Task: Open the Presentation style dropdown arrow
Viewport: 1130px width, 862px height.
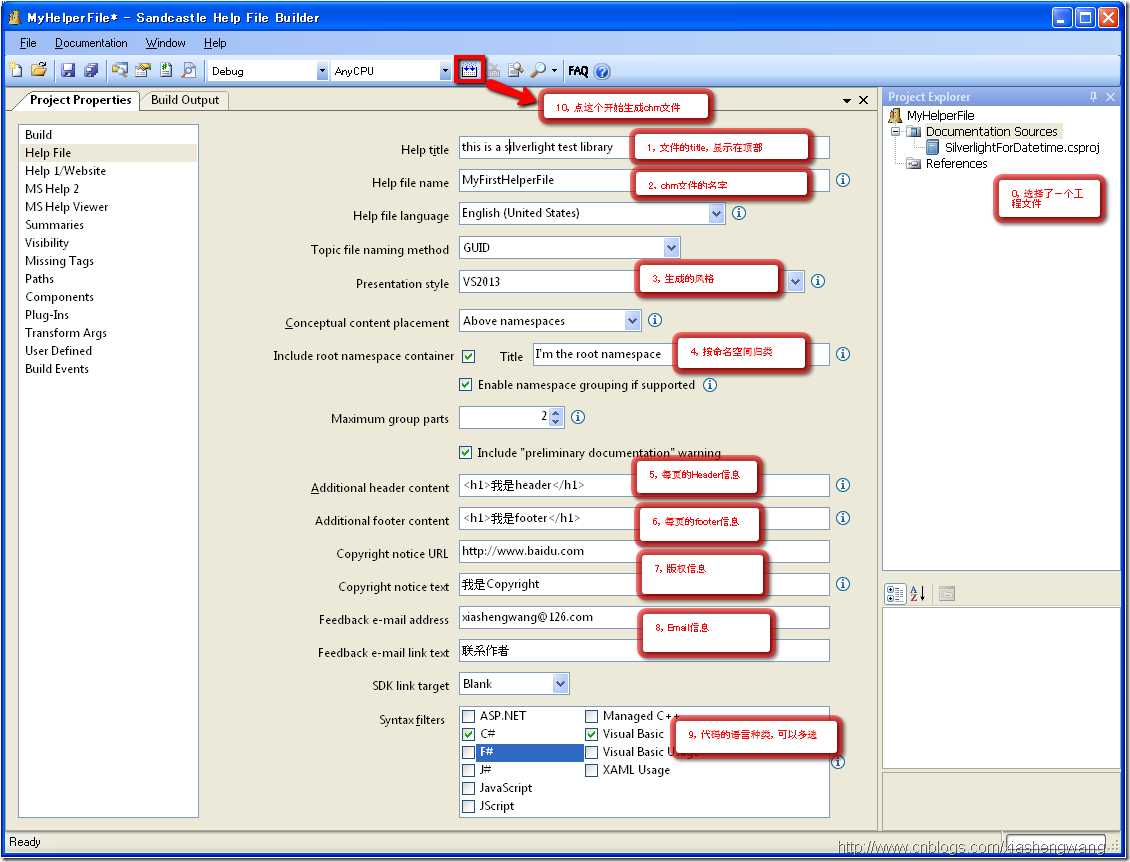Action: pyautogui.click(x=794, y=281)
